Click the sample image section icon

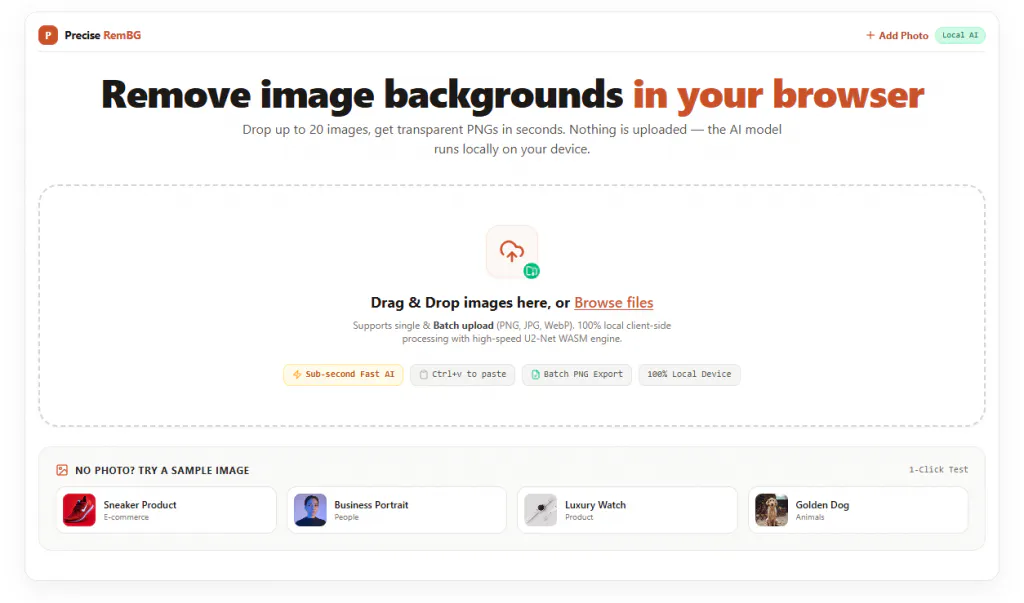point(62,470)
